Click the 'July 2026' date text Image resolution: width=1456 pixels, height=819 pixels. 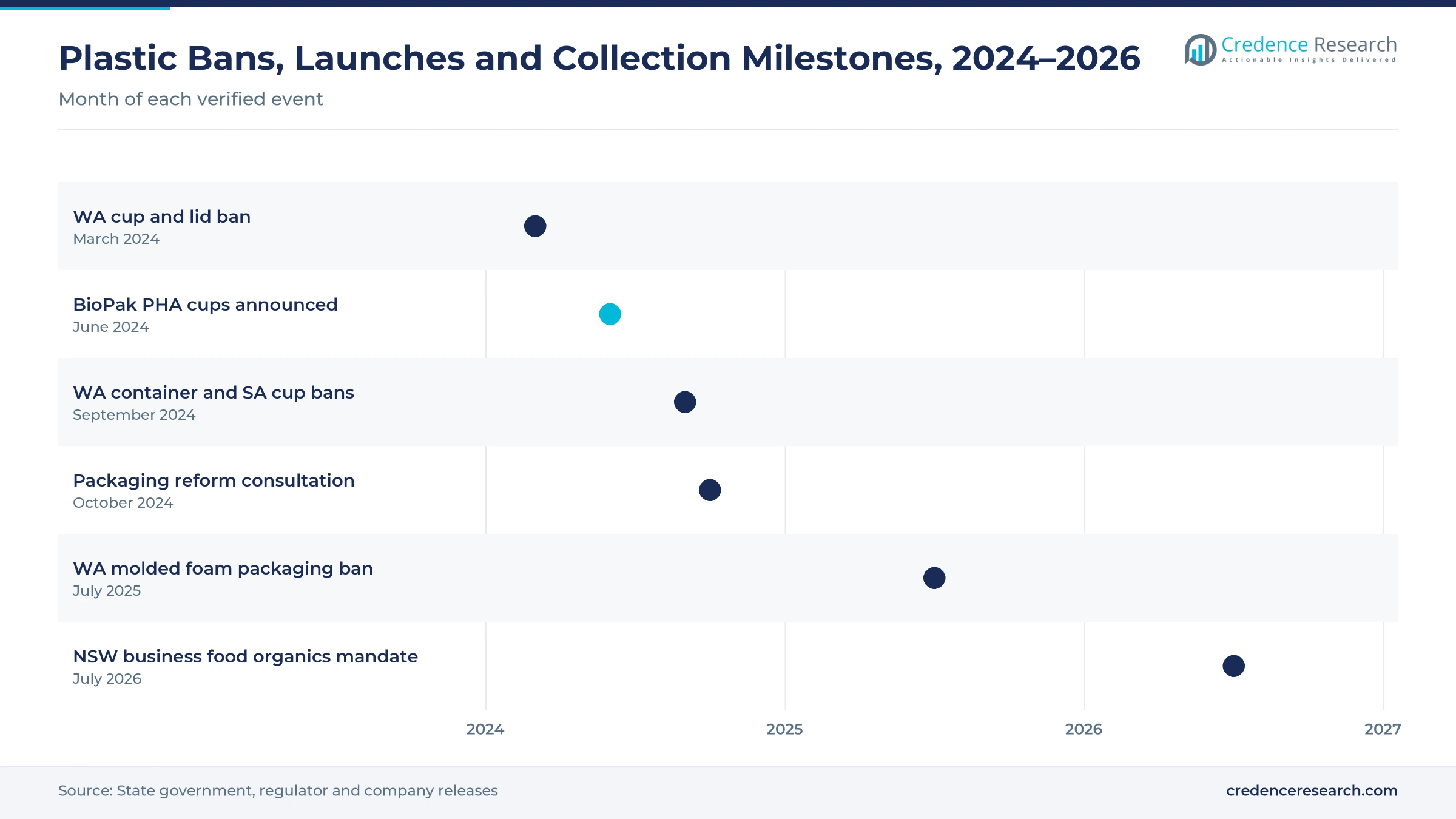(107, 679)
